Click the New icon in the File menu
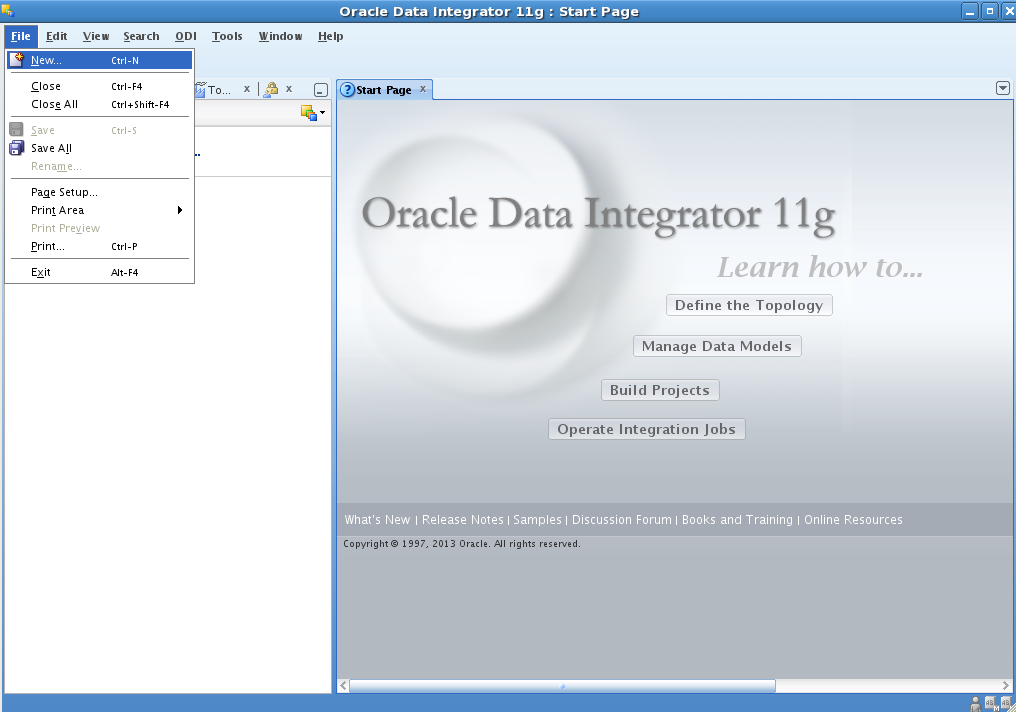 click(x=18, y=59)
